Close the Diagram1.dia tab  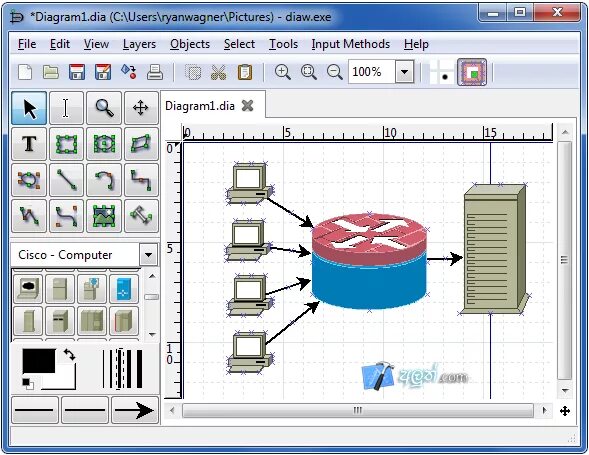[248, 106]
